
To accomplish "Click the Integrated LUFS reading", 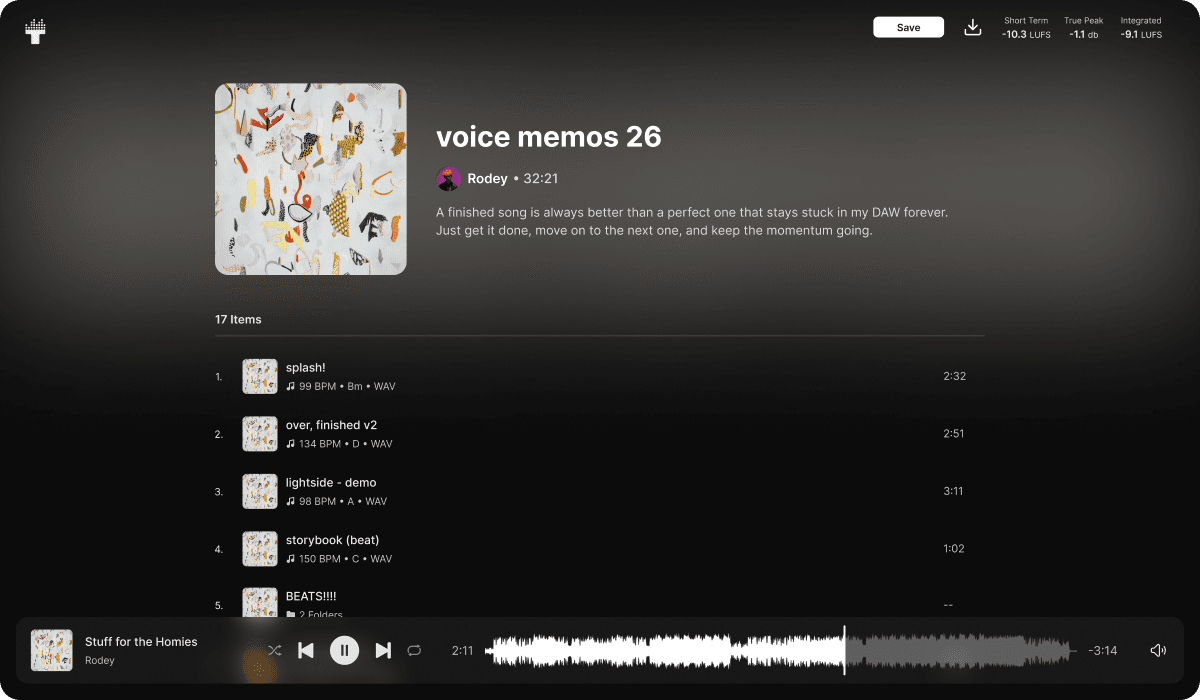I will [1140, 28].
